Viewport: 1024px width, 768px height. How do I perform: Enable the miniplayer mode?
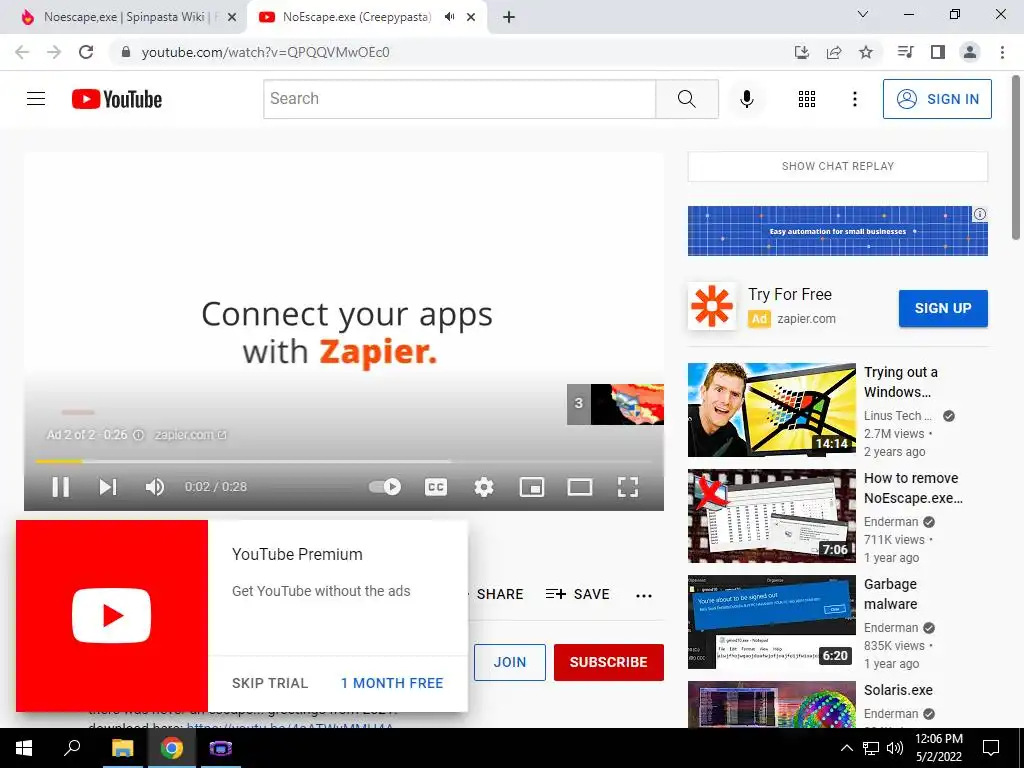pyautogui.click(x=532, y=487)
